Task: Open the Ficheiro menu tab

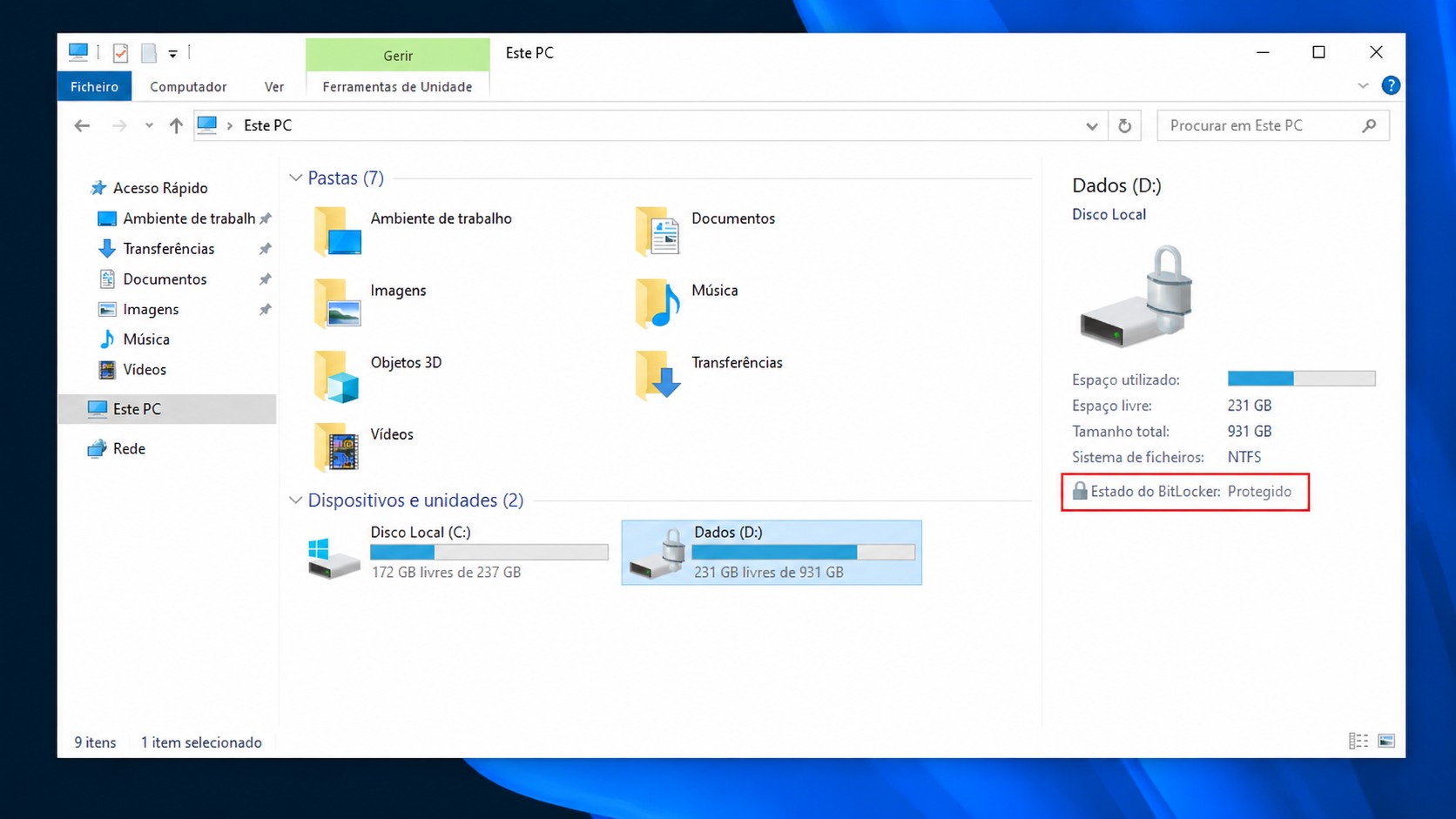Action: 94,86
